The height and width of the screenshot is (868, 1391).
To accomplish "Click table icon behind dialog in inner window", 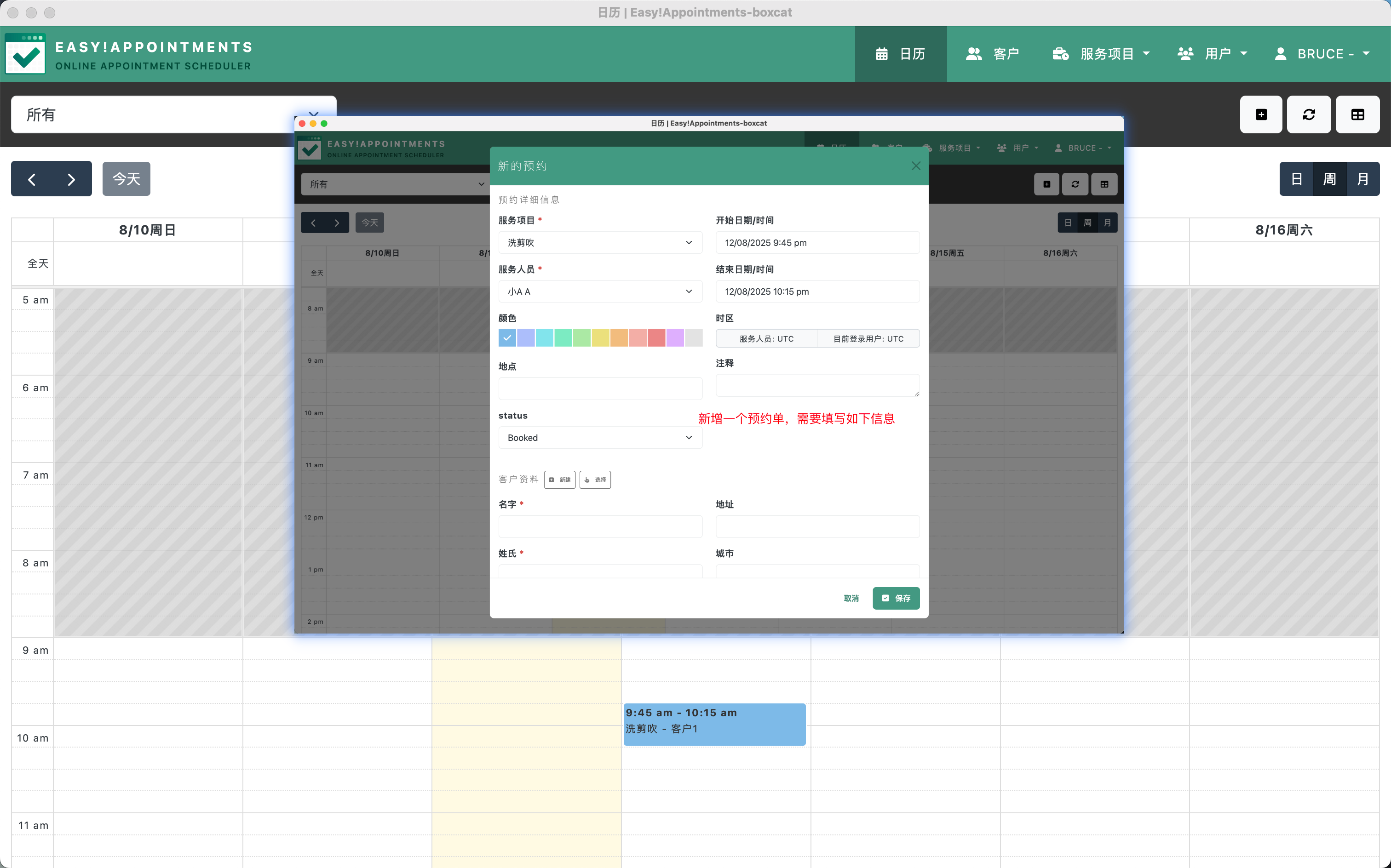I will (x=1104, y=184).
